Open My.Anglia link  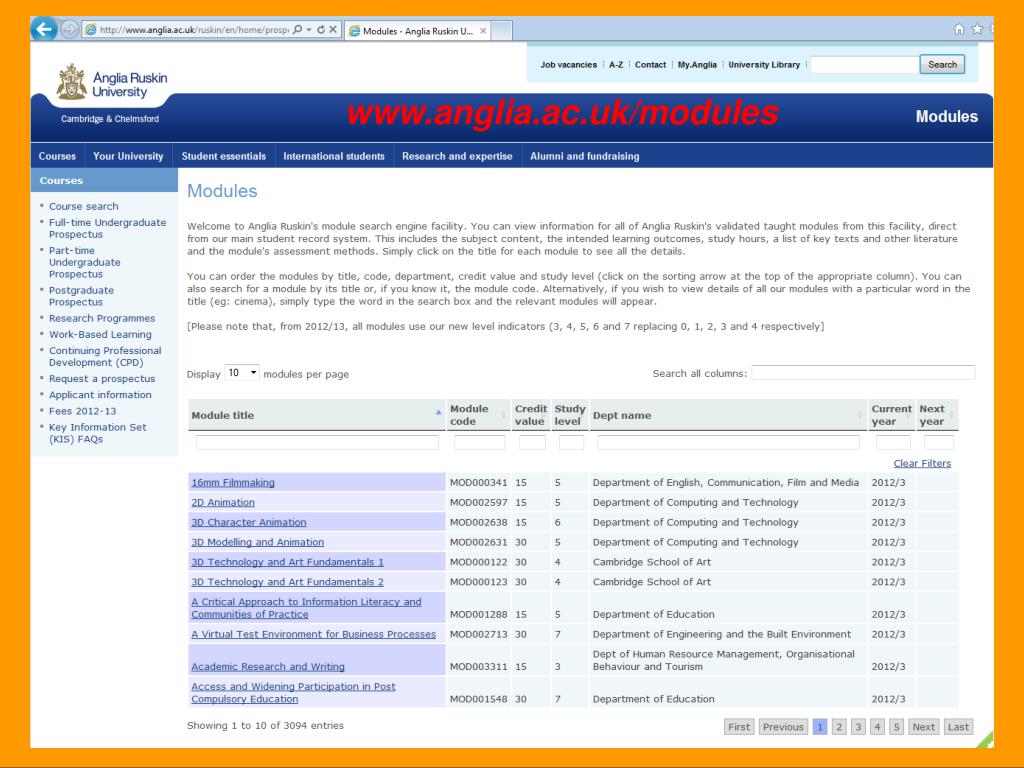point(697,65)
